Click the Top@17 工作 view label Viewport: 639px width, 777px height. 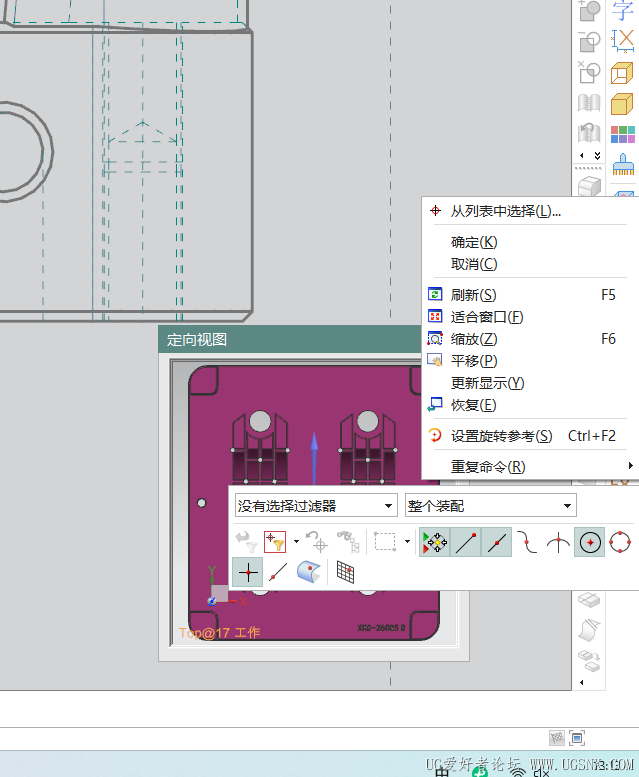click(x=219, y=633)
